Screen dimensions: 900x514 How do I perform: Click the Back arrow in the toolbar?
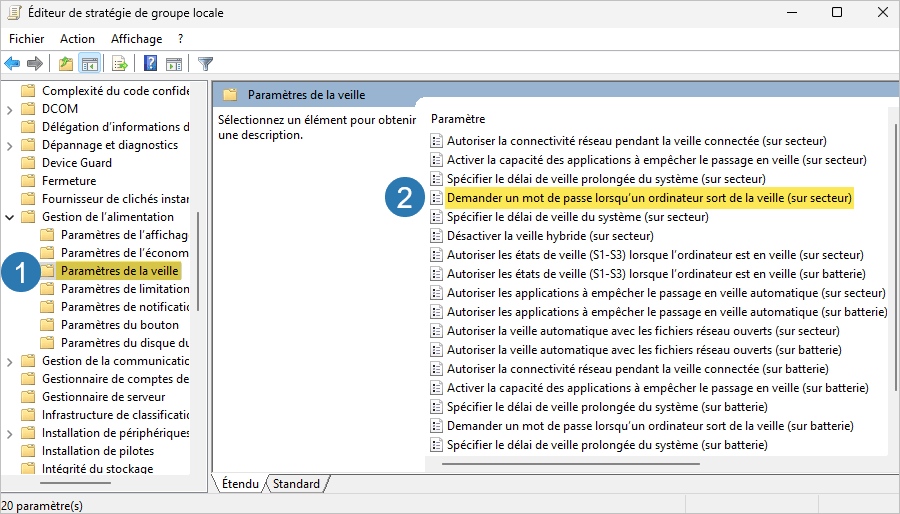13,64
